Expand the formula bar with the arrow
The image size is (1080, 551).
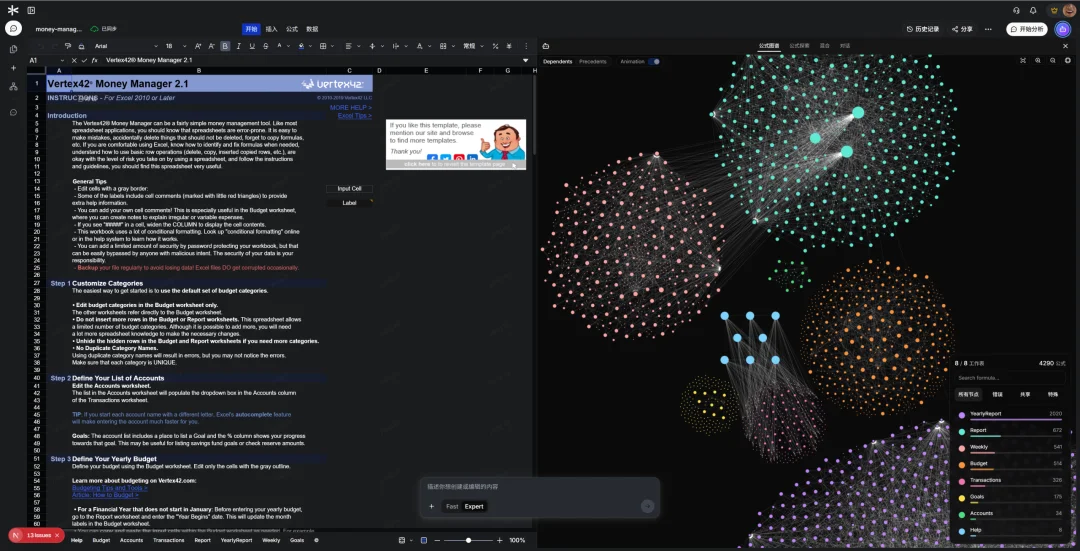526,60
